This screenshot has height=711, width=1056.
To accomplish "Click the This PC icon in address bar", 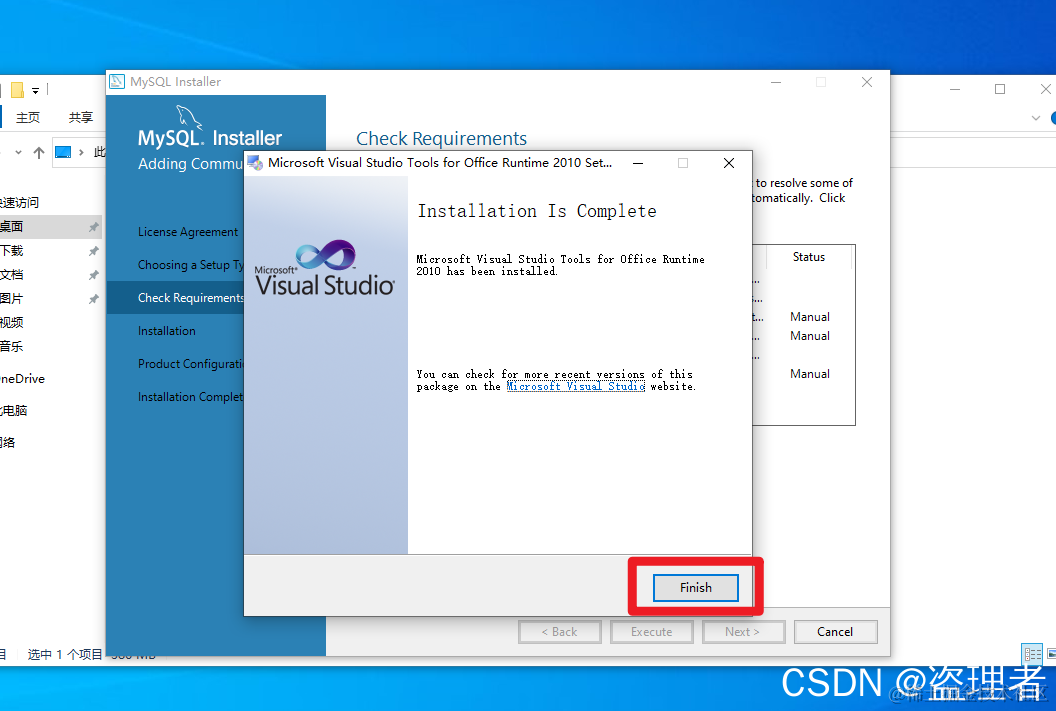I will 63,152.
